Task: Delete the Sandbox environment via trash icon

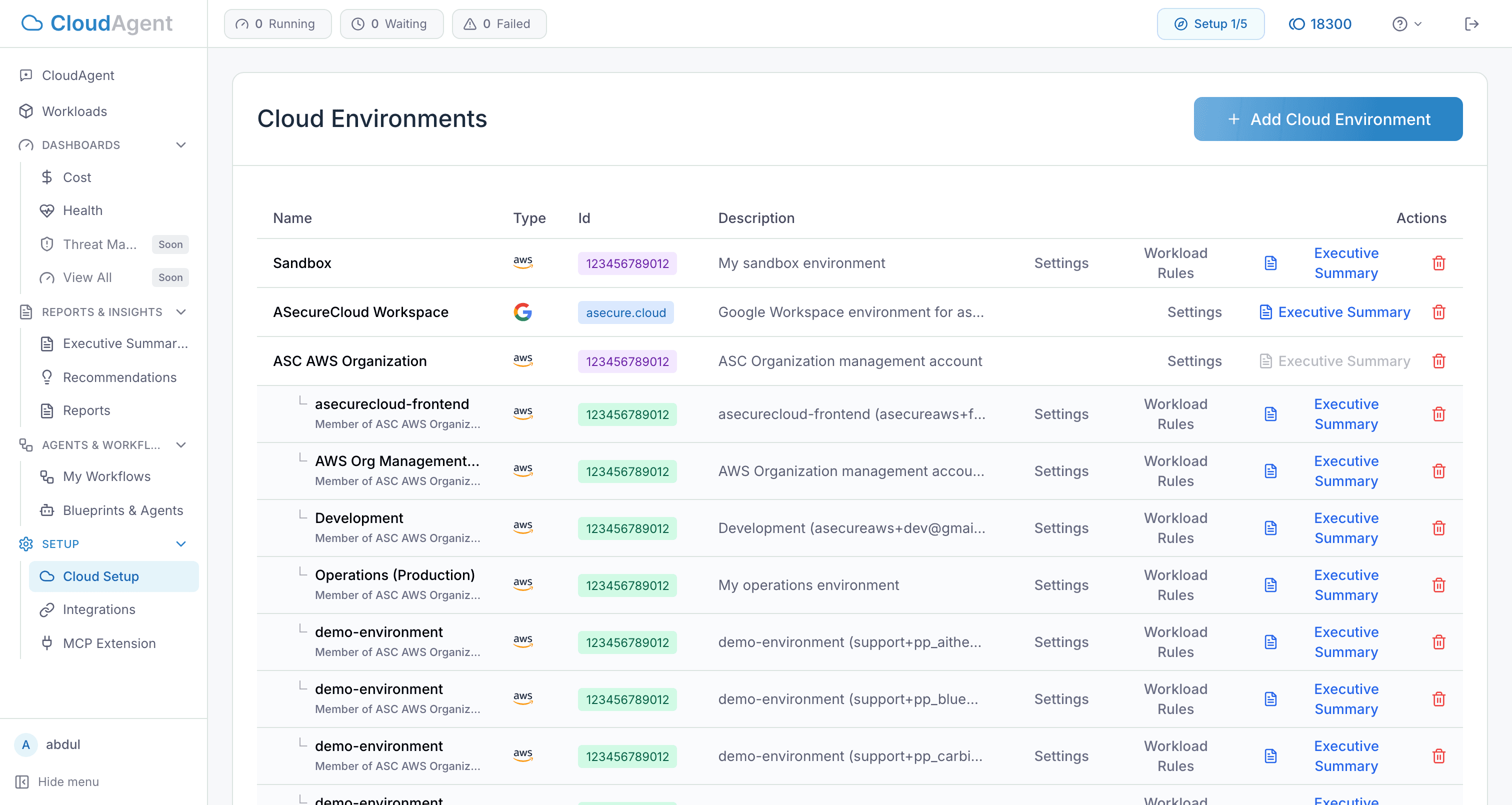Action: click(1438, 263)
